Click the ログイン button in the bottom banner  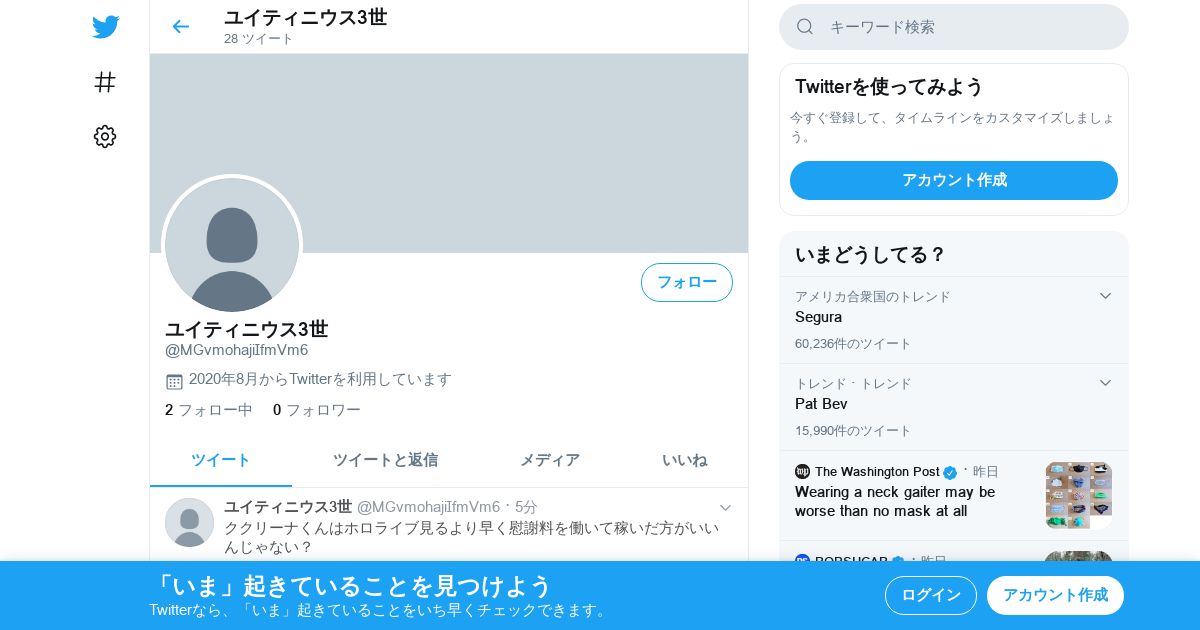tap(931, 595)
